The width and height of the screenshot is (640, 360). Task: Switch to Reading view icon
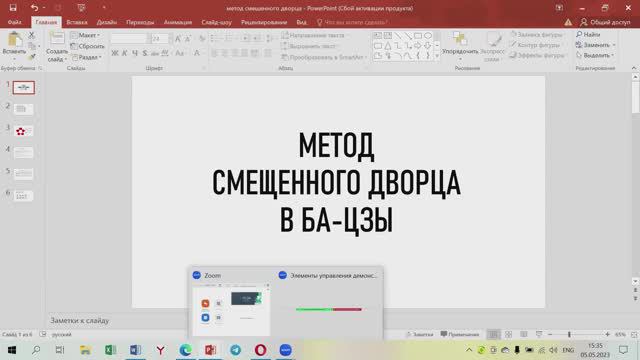(x=524, y=334)
